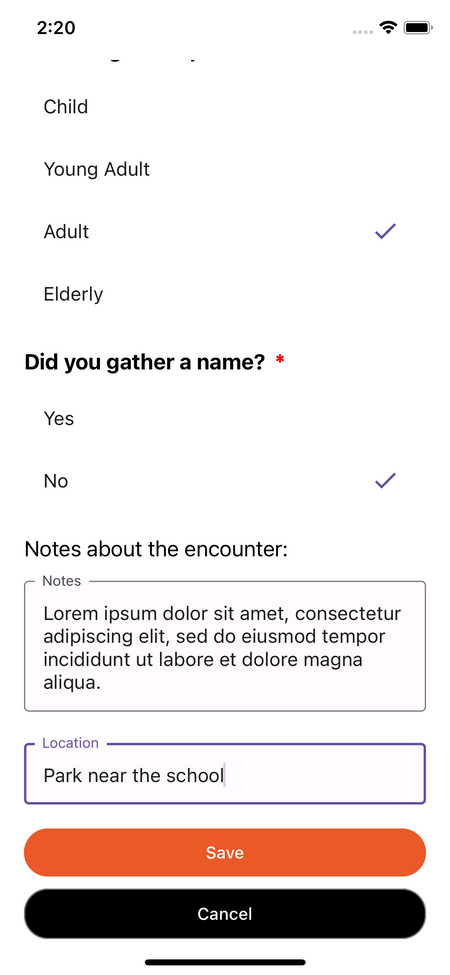Tap the 2:20 clock in status bar
This screenshot has height=975, width=450.
(x=56, y=28)
